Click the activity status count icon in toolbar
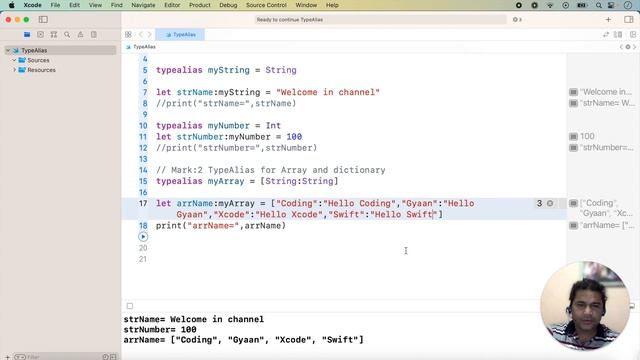 click(x=517, y=20)
